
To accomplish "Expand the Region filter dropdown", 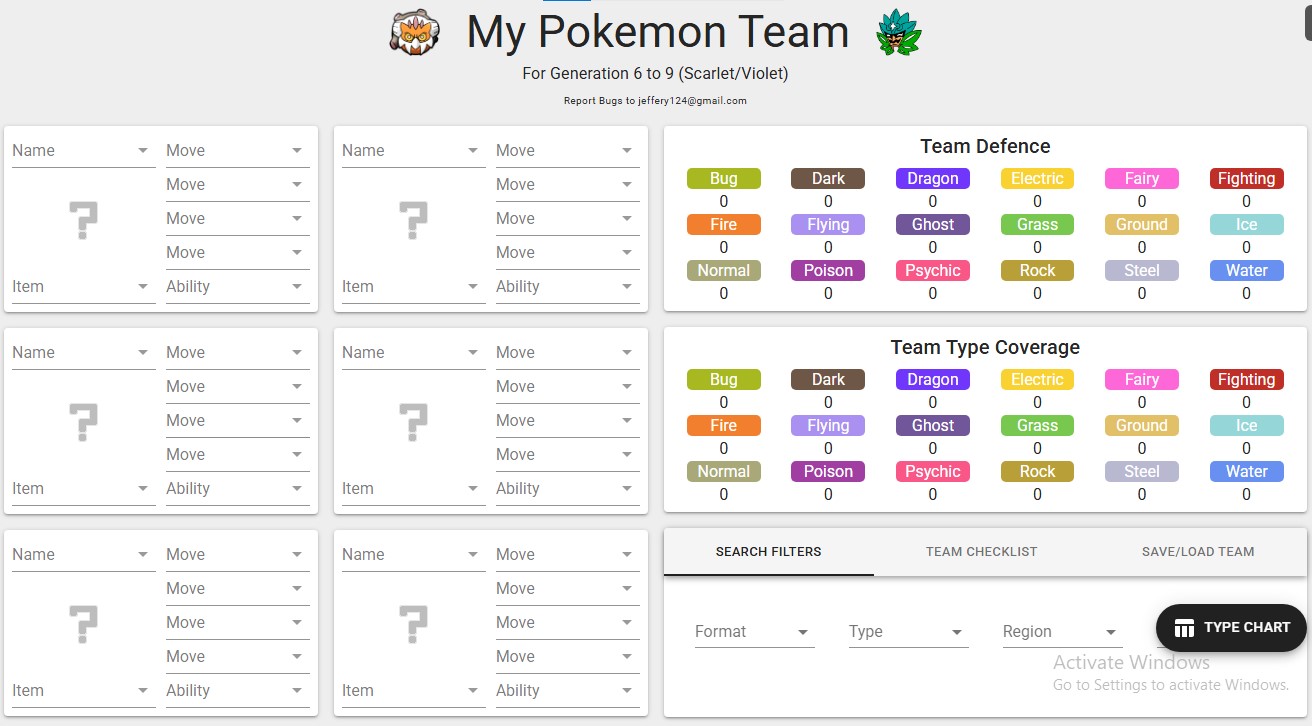I will (x=1062, y=632).
